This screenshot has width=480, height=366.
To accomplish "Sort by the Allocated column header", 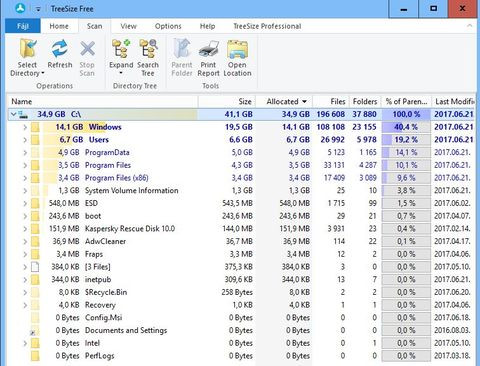I will point(284,101).
